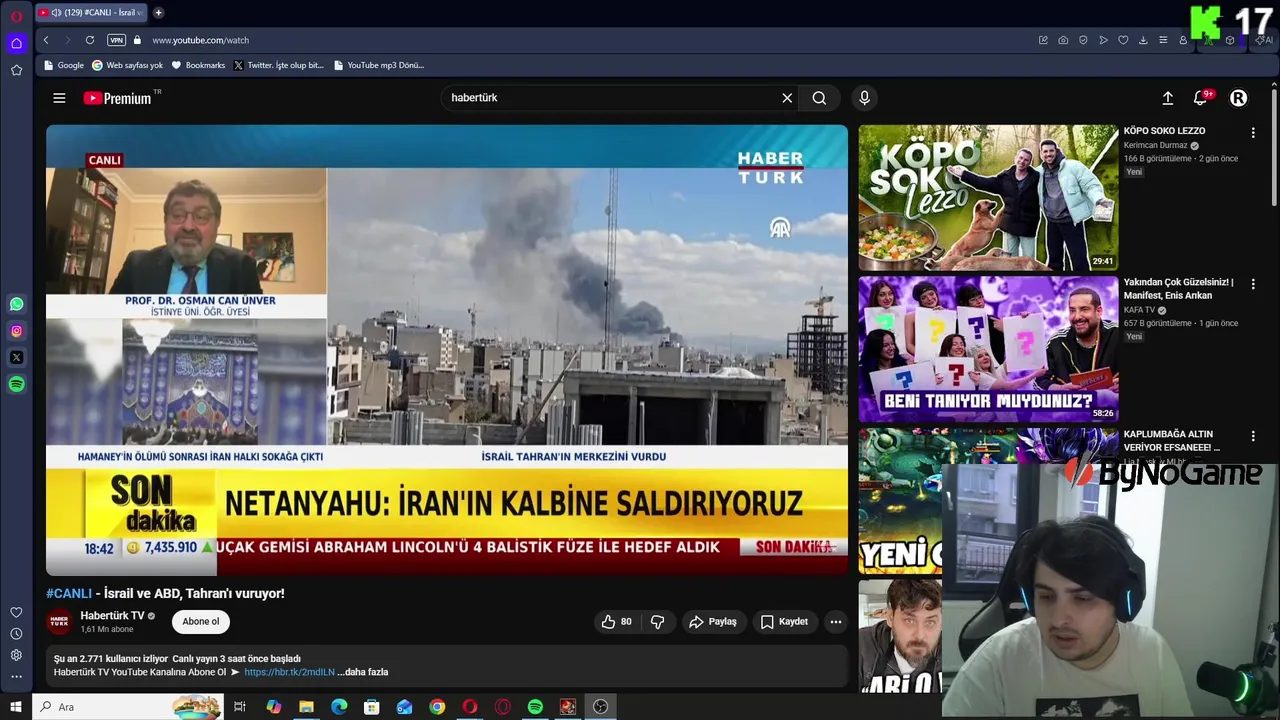
Task: Open Easy setup sliders icon
Action: pos(1163,40)
